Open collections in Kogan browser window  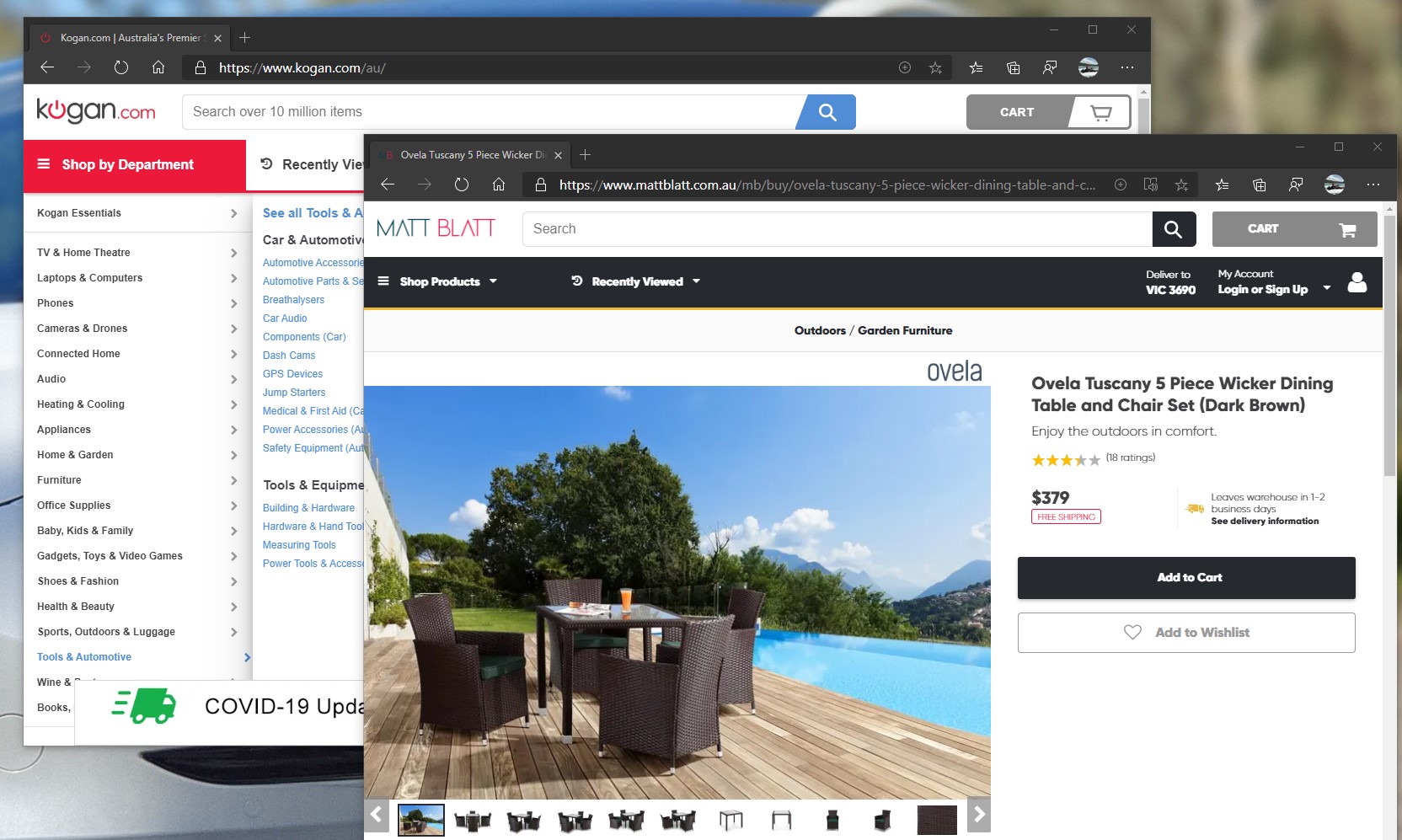coord(1013,67)
